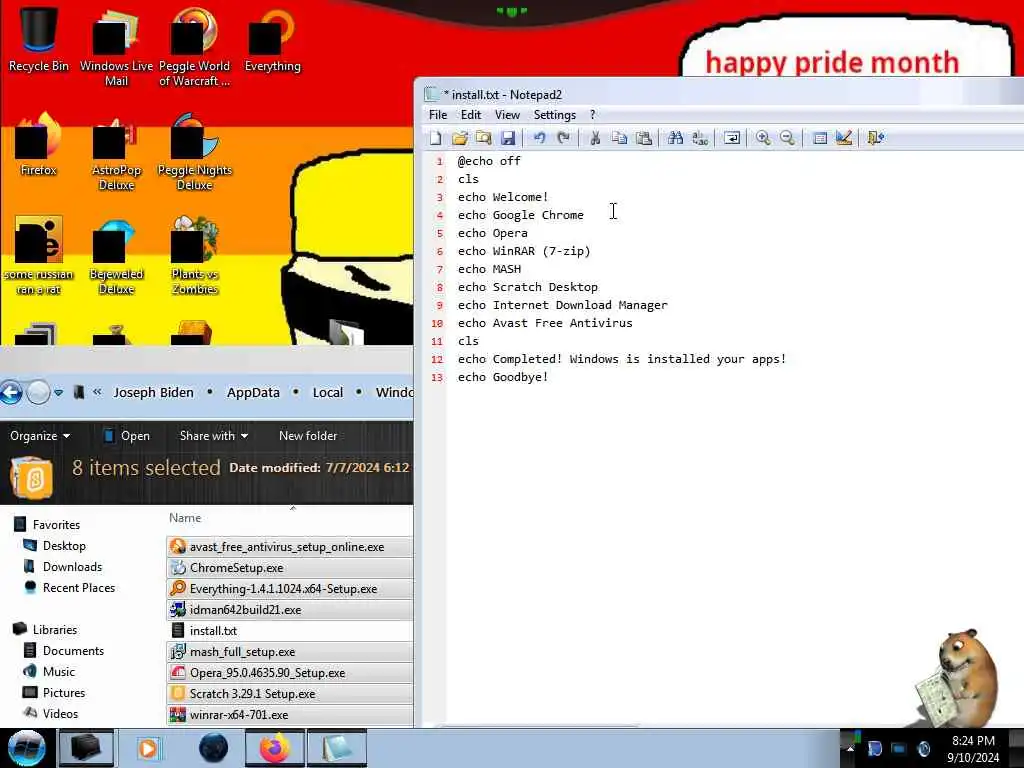Navigate to Joseph Biden in the address bar

pyautogui.click(x=153, y=392)
